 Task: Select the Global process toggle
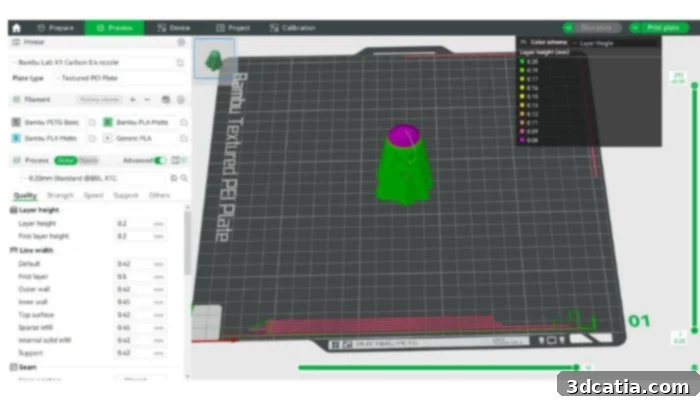[66, 160]
